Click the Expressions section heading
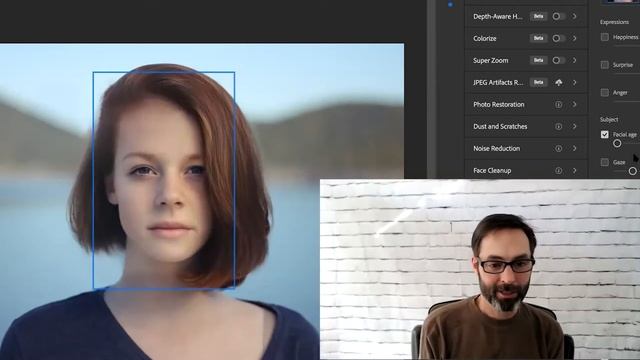This screenshot has width=640, height=360. point(614,22)
